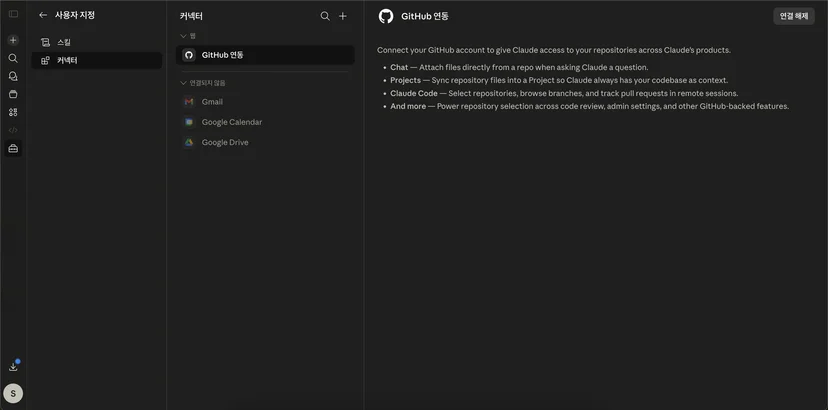Image resolution: width=828 pixels, height=410 pixels.
Task: Click the 연결 해제 button
Action: (x=794, y=16)
